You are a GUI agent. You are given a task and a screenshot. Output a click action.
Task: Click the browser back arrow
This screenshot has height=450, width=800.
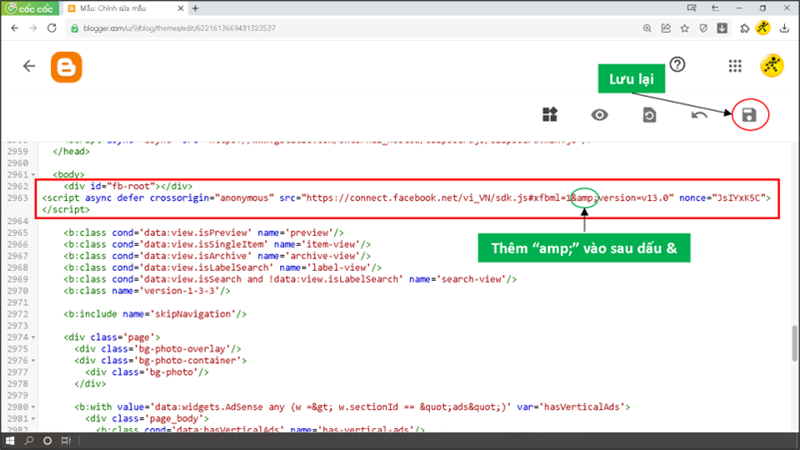[x=15, y=28]
